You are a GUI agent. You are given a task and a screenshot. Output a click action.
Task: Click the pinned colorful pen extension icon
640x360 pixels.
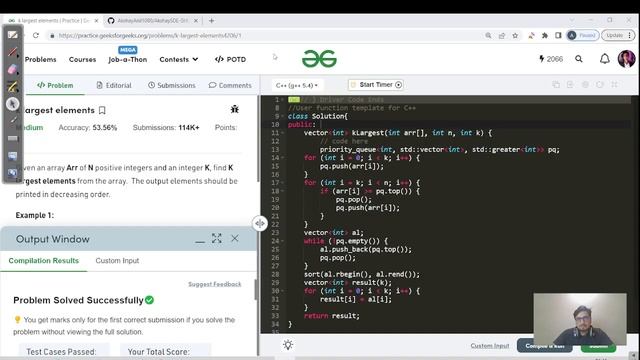(x=531, y=36)
